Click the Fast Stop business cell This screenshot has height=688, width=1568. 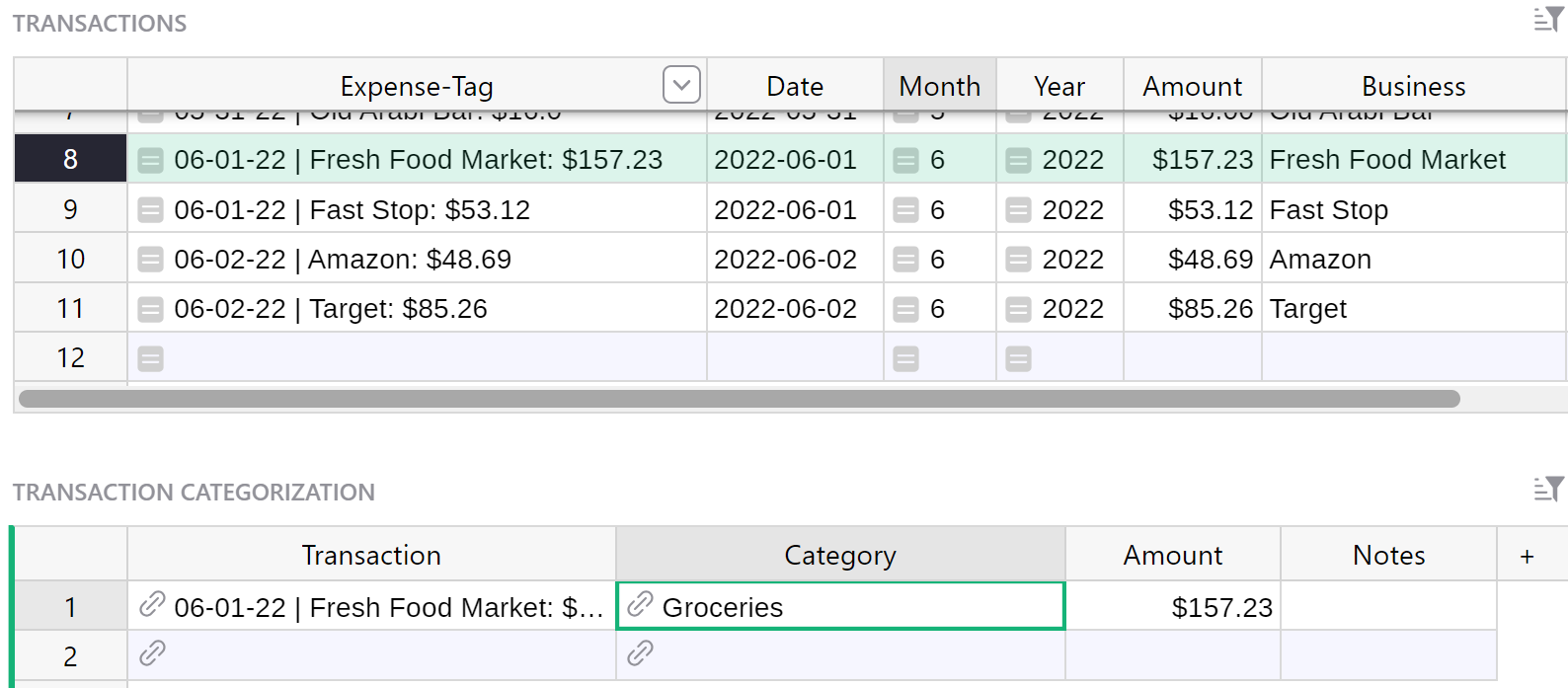click(x=1414, y=209)
